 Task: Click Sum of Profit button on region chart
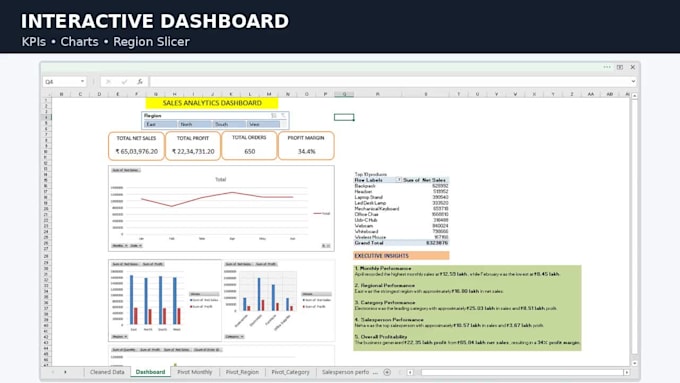coord(153,264)
